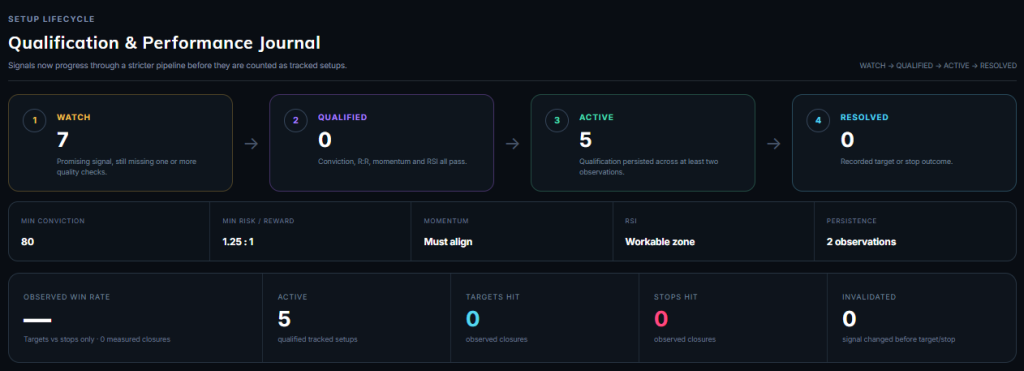Click the 'STOPS HIT' label
This screenshot has width=1024, height=371.
coord(676,297)
